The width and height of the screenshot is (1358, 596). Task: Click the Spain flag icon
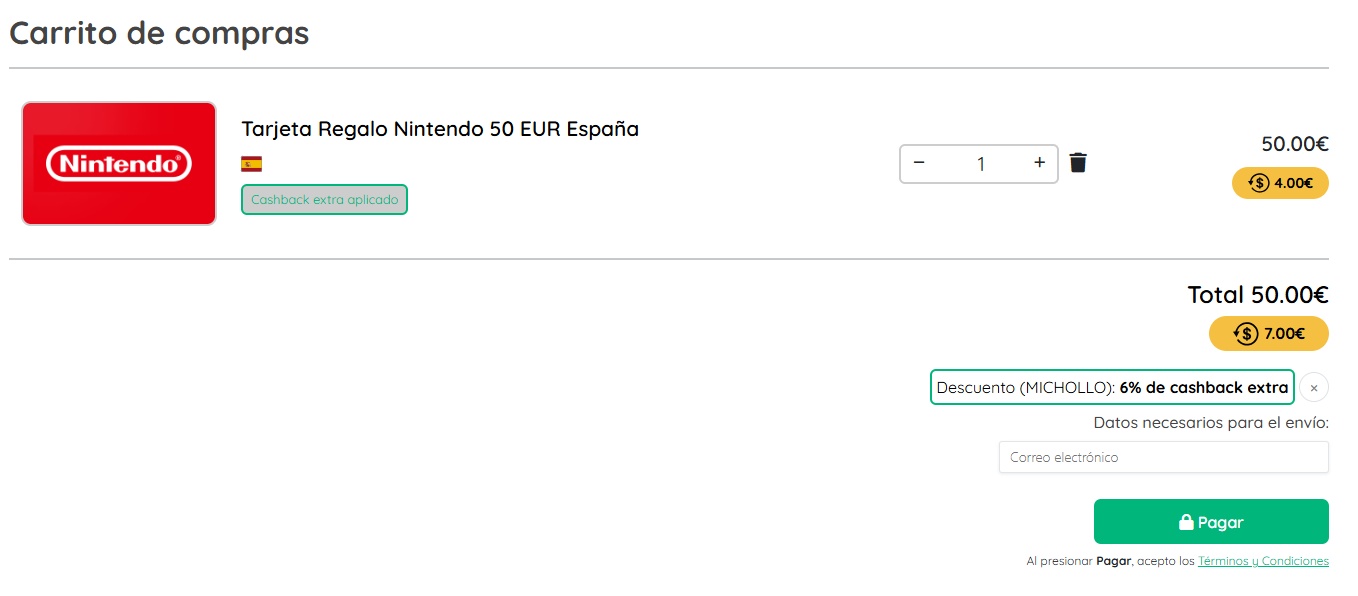click(x=251, y=164)
